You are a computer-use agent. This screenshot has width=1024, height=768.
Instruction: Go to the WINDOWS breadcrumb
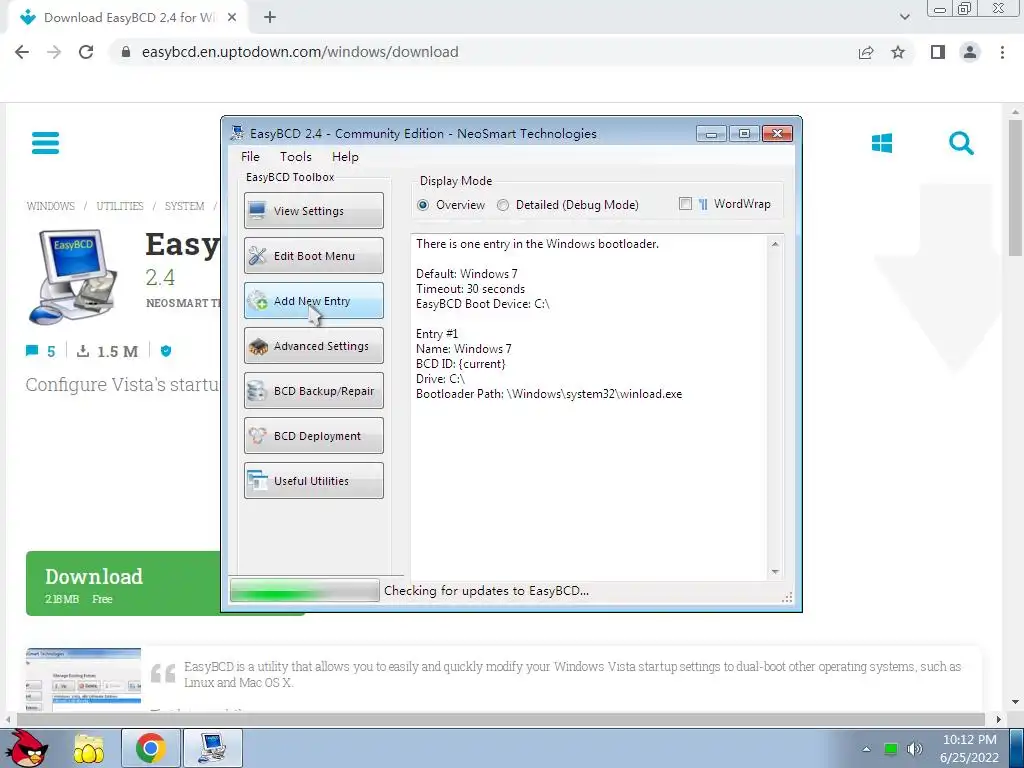(51, 206)
